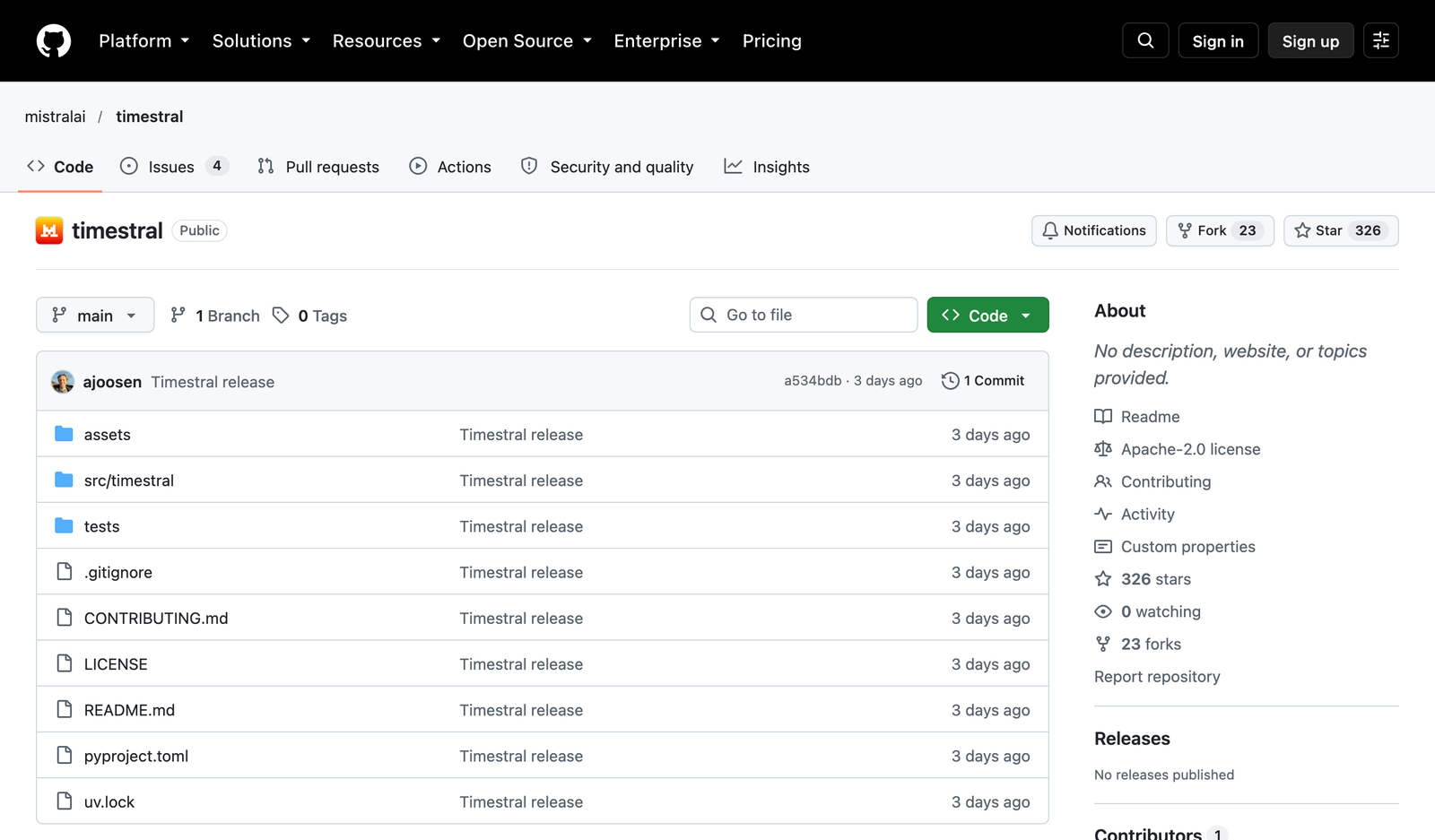Click the pulse icon beside Activity
1435x840 pixels.
tap(1103, 514)
